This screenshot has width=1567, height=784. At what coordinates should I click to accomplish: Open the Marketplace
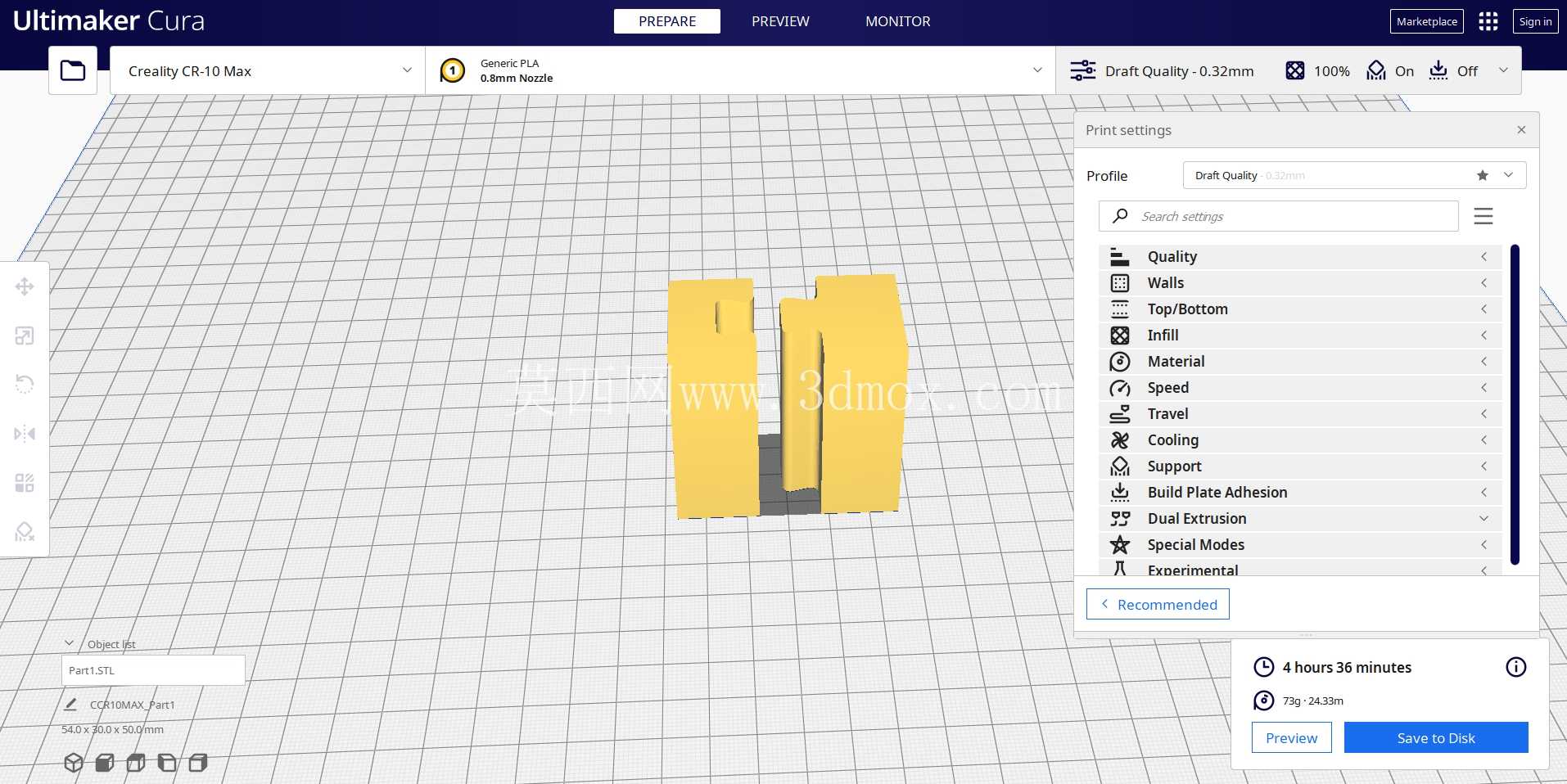click(x=1427, y=21)
